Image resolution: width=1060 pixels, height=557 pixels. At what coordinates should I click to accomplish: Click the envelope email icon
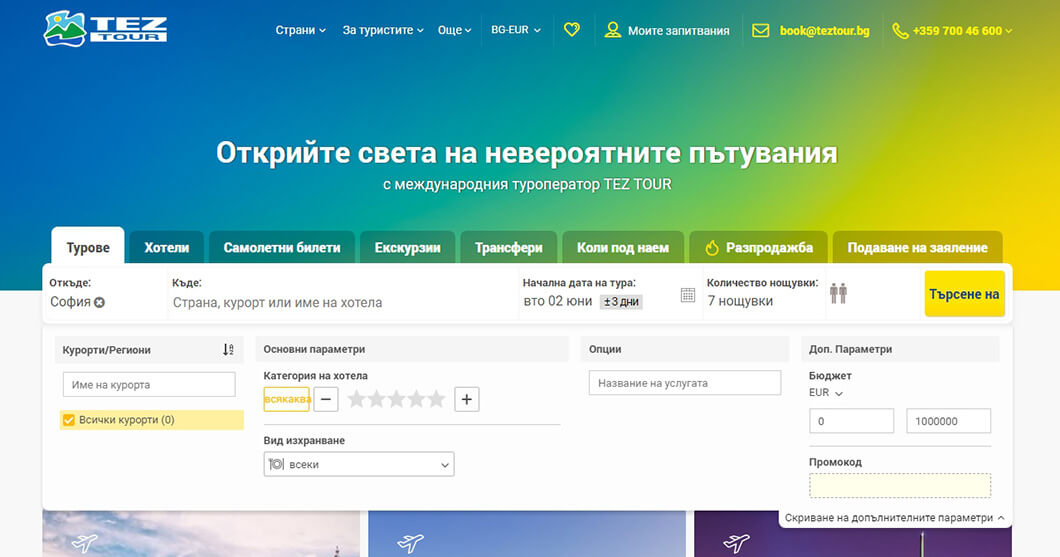click(761, 30)
